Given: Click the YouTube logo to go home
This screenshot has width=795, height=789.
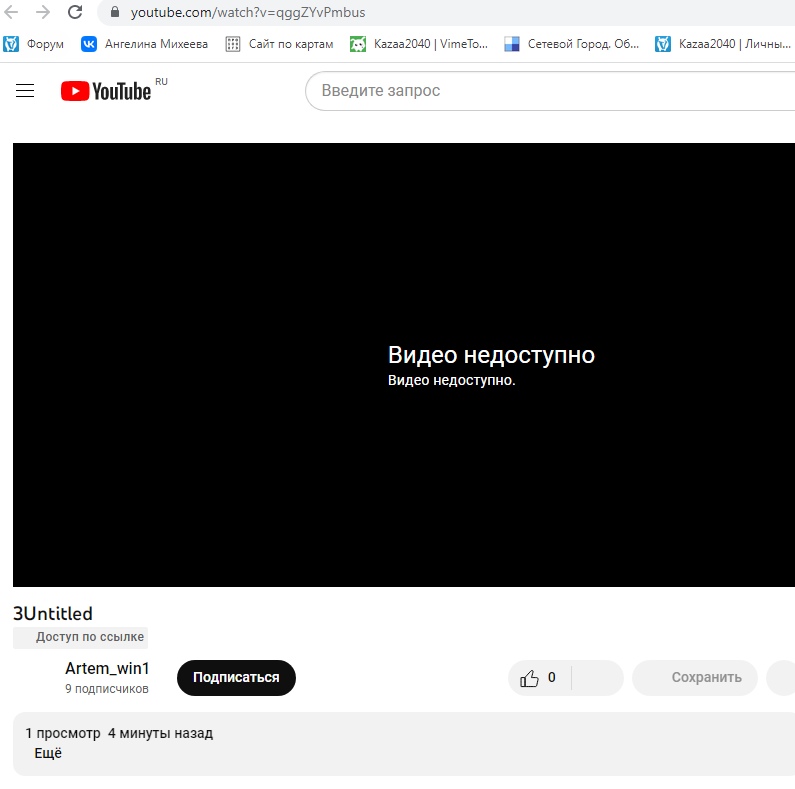Looking at the screenshot, I should coord(106,91).
